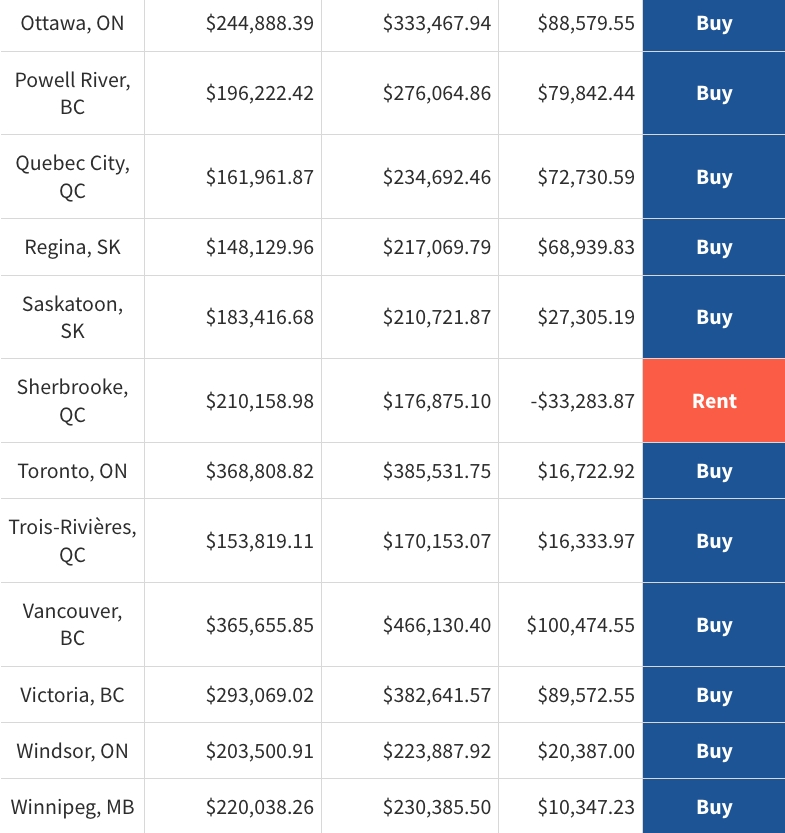Click the $333,467.94 value in Ottawa row
Screen dimensions: 785x833
[437, 23]
